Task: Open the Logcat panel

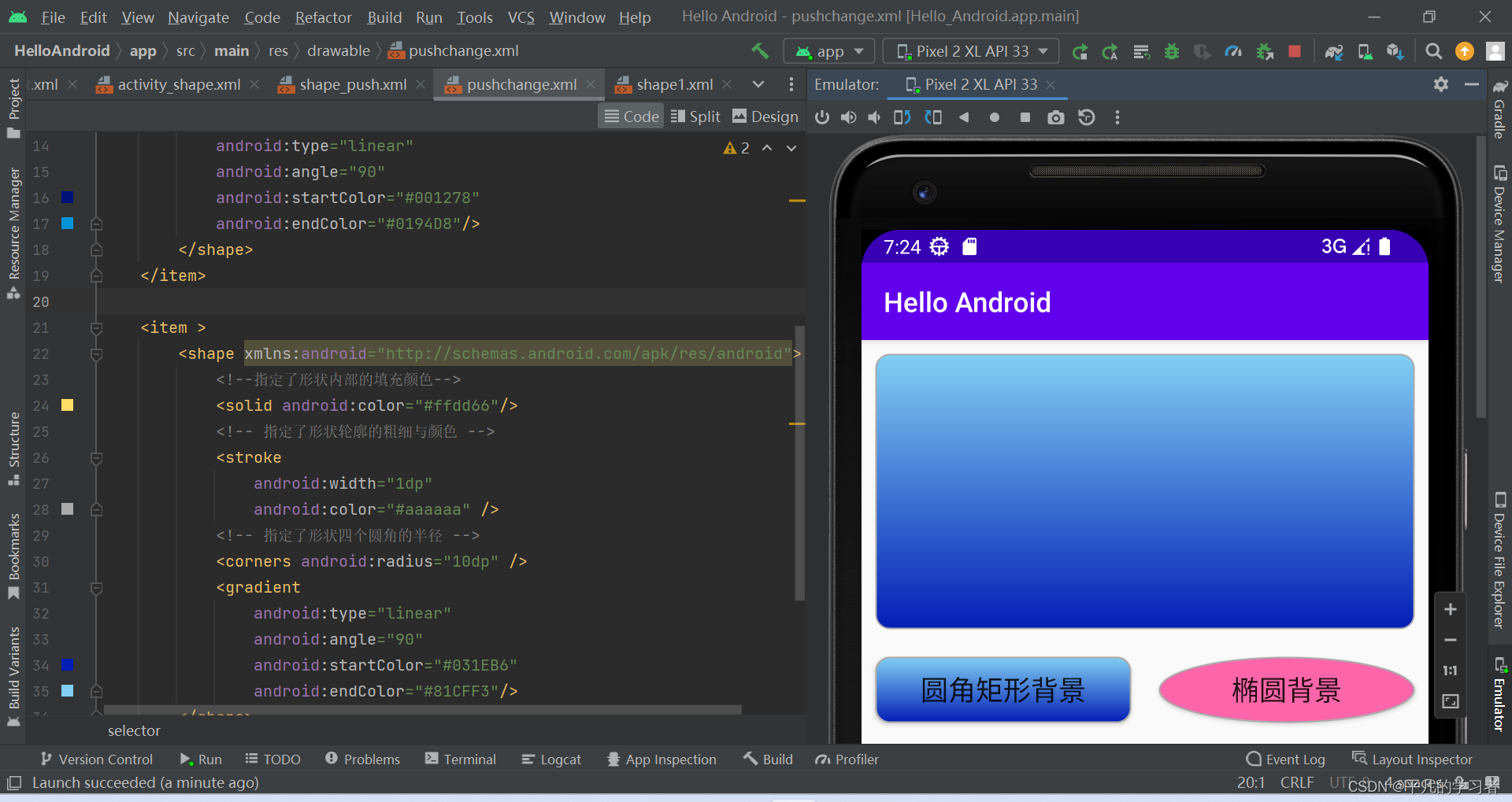Action: [x=551, y=759]
